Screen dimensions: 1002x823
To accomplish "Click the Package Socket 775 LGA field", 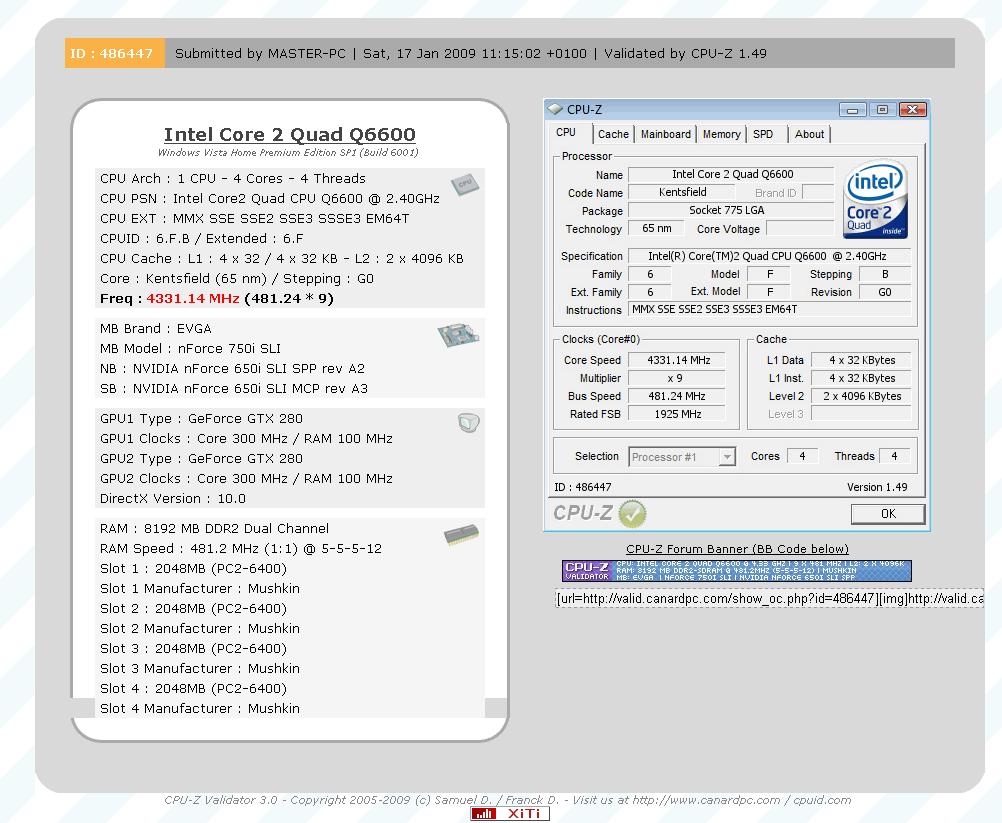I will (731, 210).
